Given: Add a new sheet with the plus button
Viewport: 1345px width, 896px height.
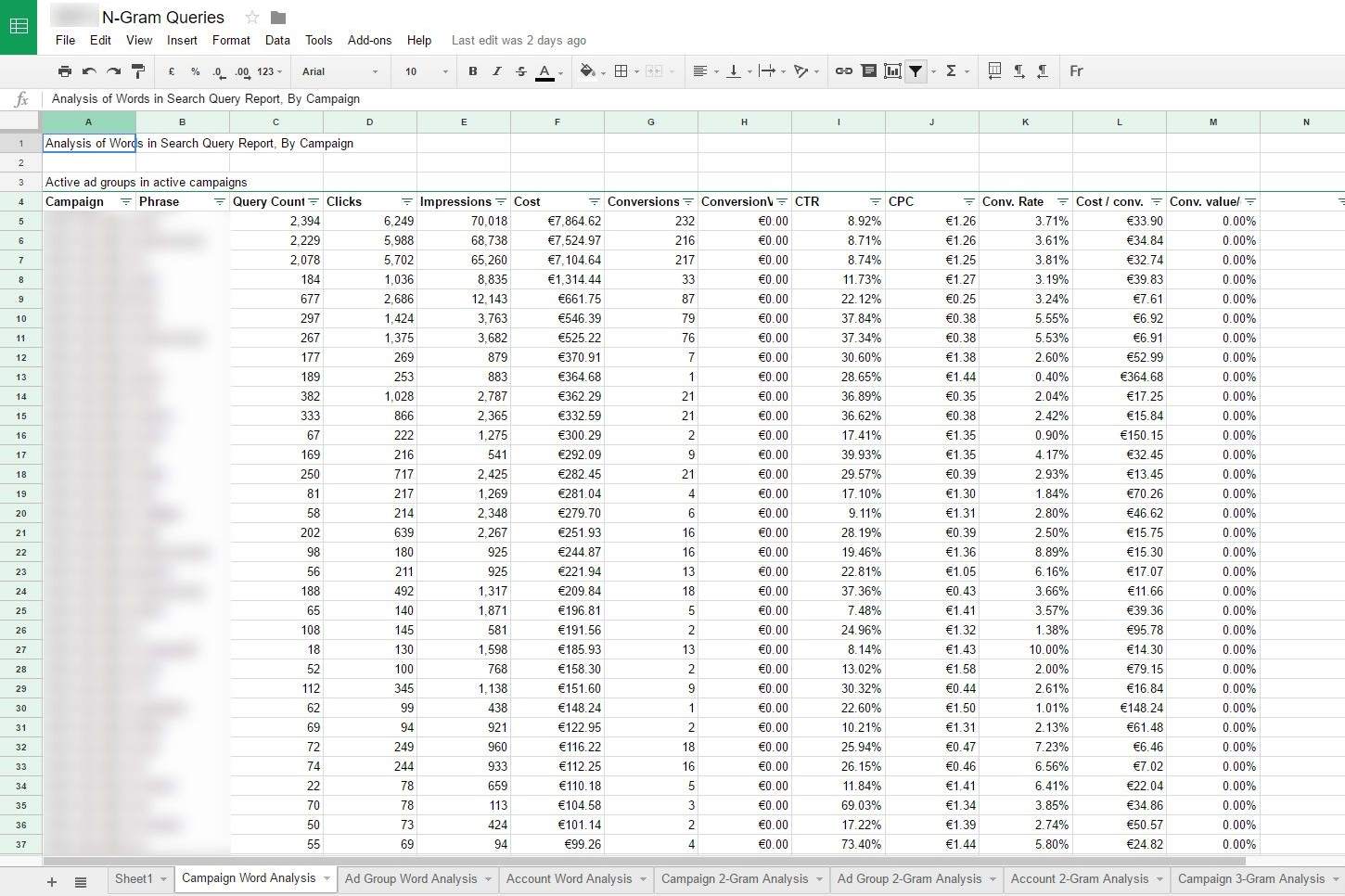Looking at the screenshot, I should [x=51, y=882].
